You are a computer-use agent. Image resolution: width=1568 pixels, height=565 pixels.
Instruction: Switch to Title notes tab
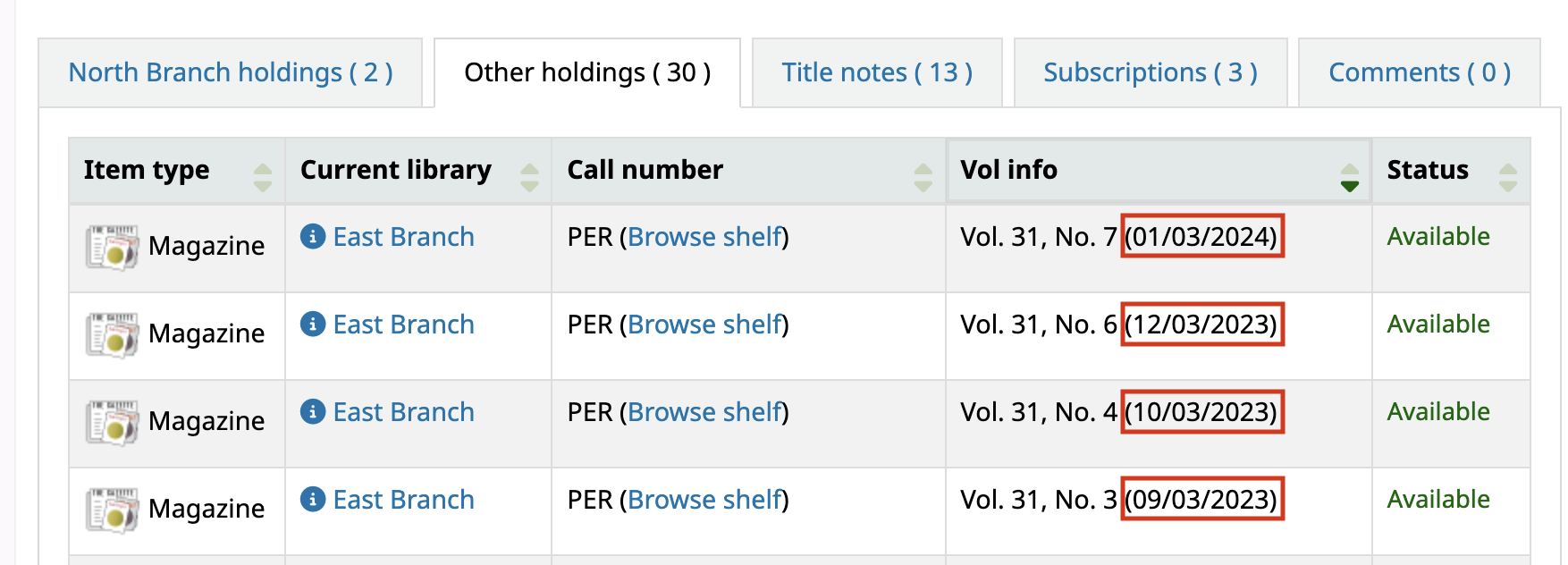point(877,72)
